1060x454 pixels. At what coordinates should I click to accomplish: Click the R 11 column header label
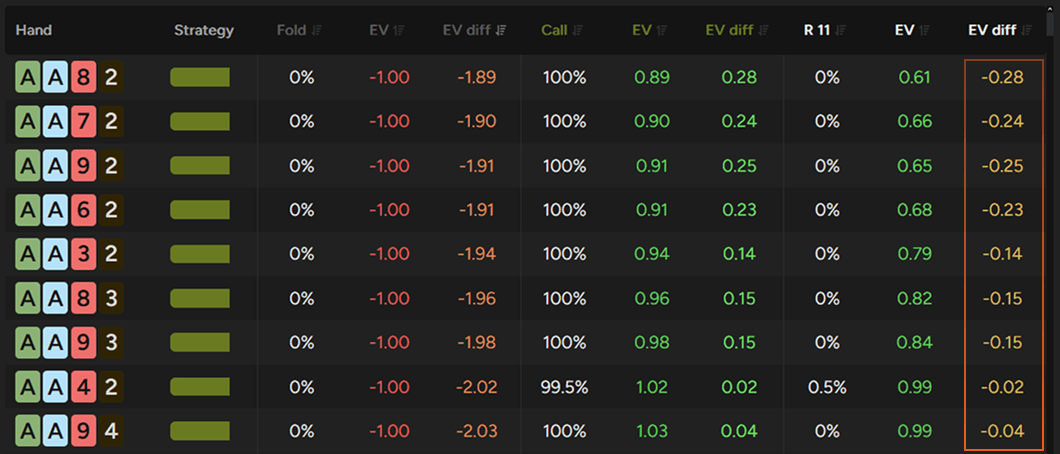pos(817,30)
